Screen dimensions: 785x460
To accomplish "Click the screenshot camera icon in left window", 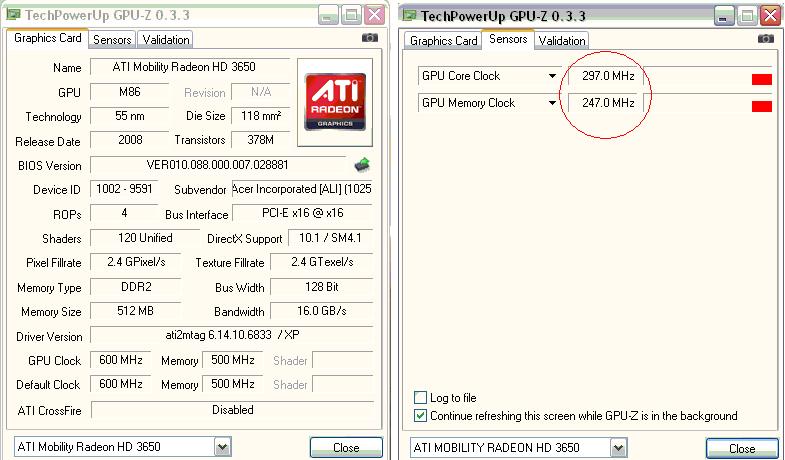I will click(x=370, y=38).
